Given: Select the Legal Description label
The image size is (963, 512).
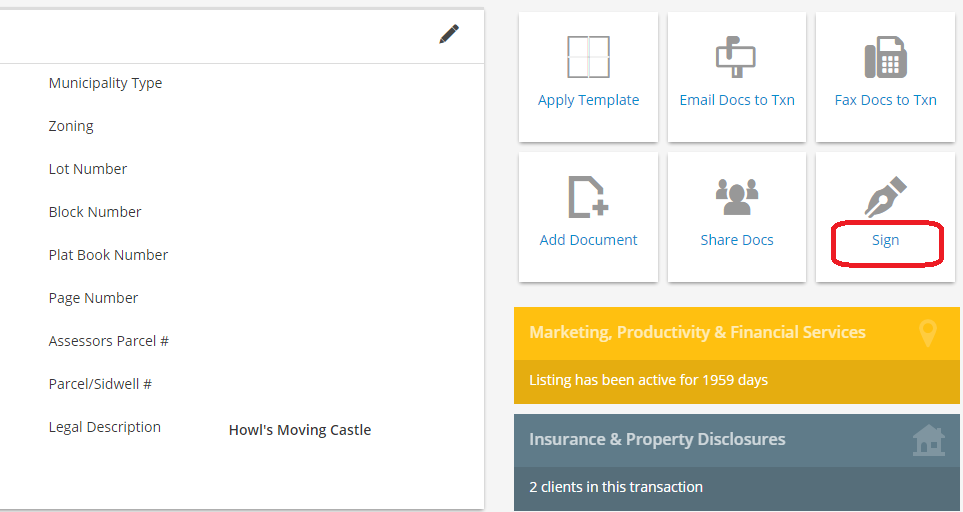Looking at the screenshot, I should click(105, 427).
